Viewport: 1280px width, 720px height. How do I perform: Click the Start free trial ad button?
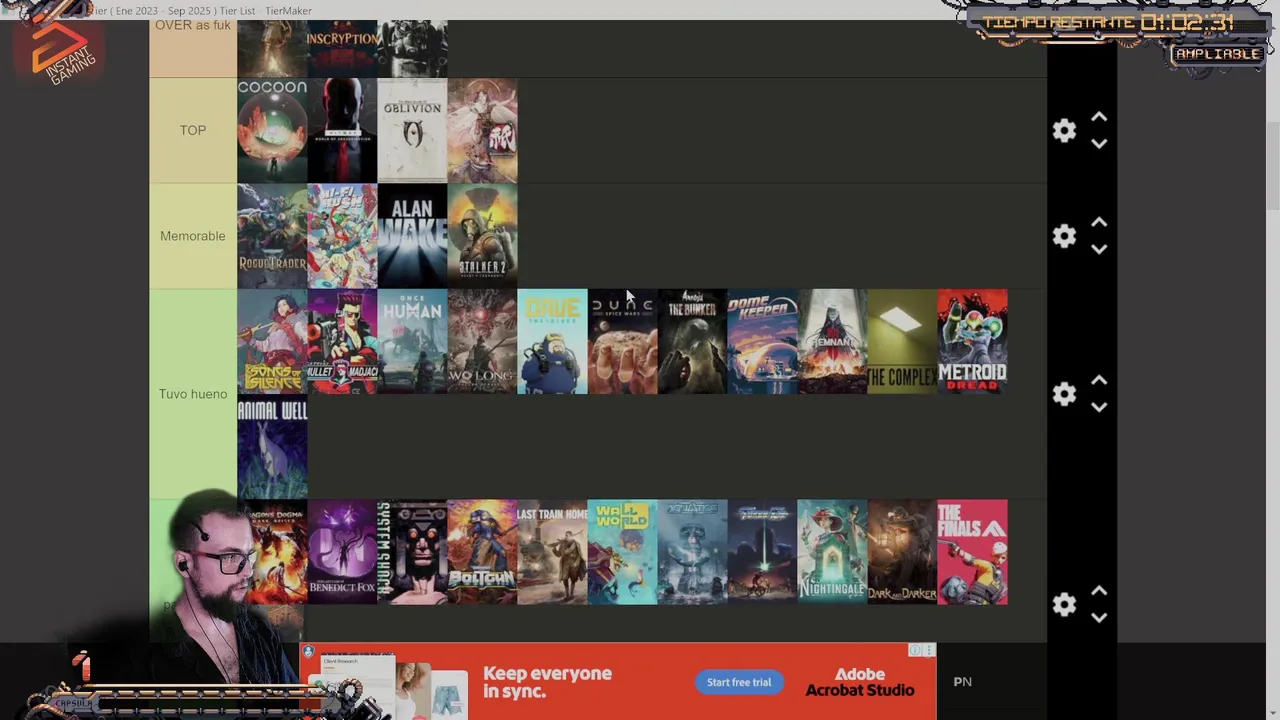tap(739, 682)
